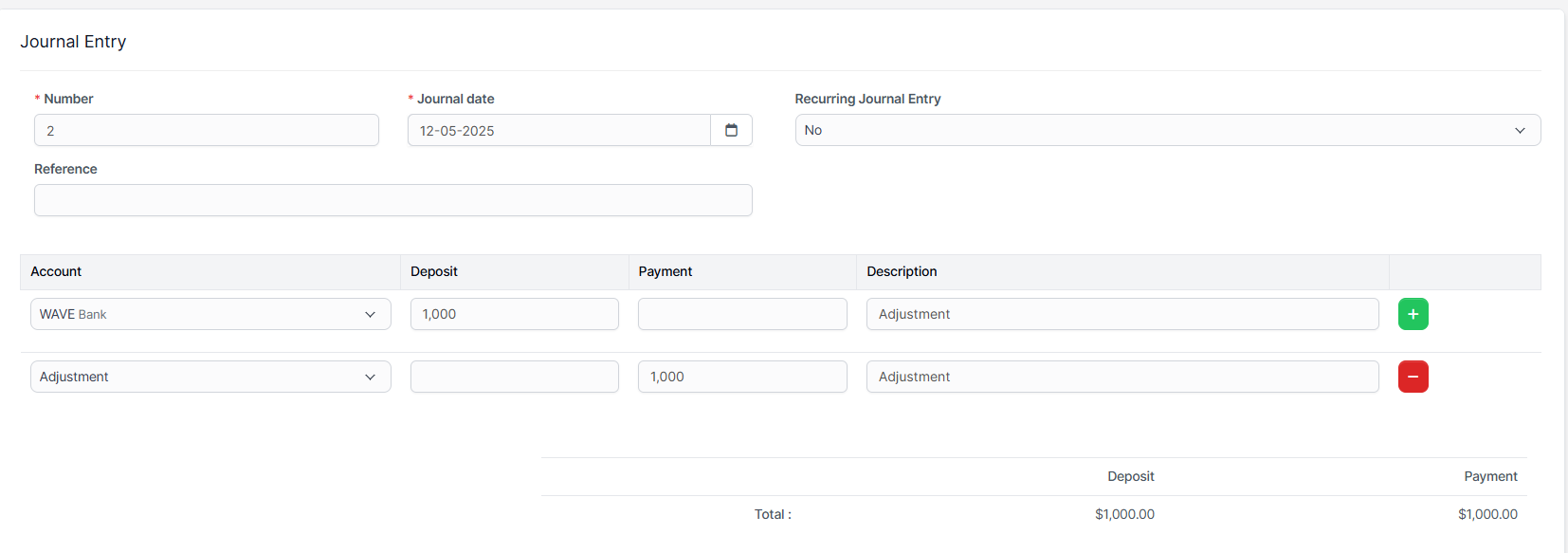Open the journal date calendar picker icon

(x=731, y=130)
